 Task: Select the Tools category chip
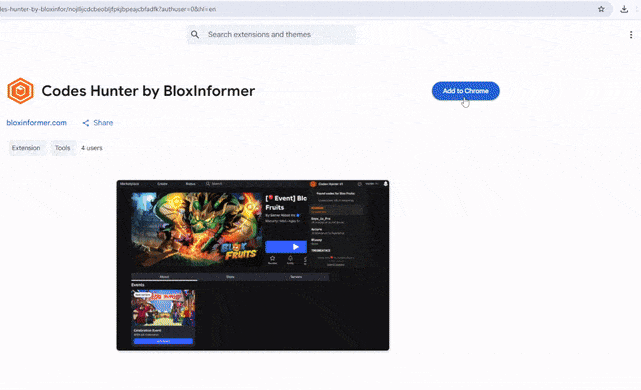point(63,148)
